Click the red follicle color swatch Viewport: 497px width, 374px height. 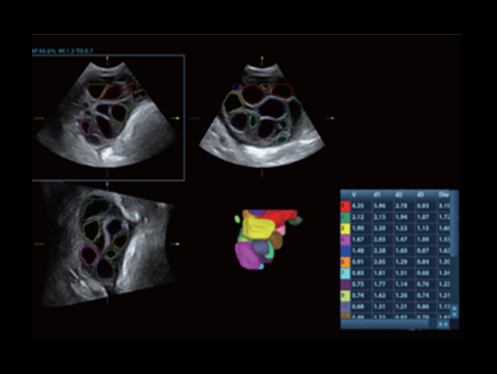point(345,206)
